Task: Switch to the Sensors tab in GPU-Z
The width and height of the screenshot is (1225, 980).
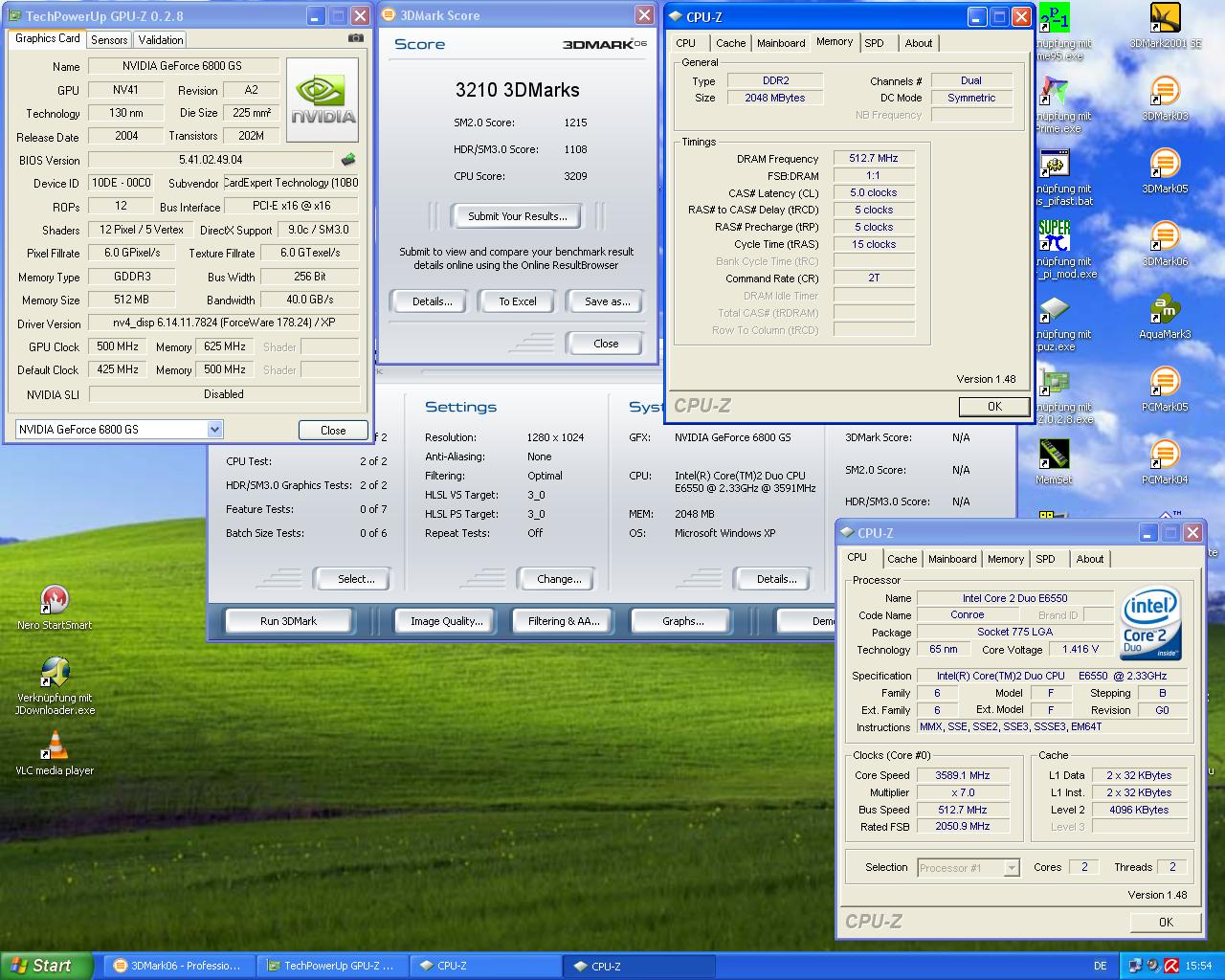Action: [x=109, y=39]
